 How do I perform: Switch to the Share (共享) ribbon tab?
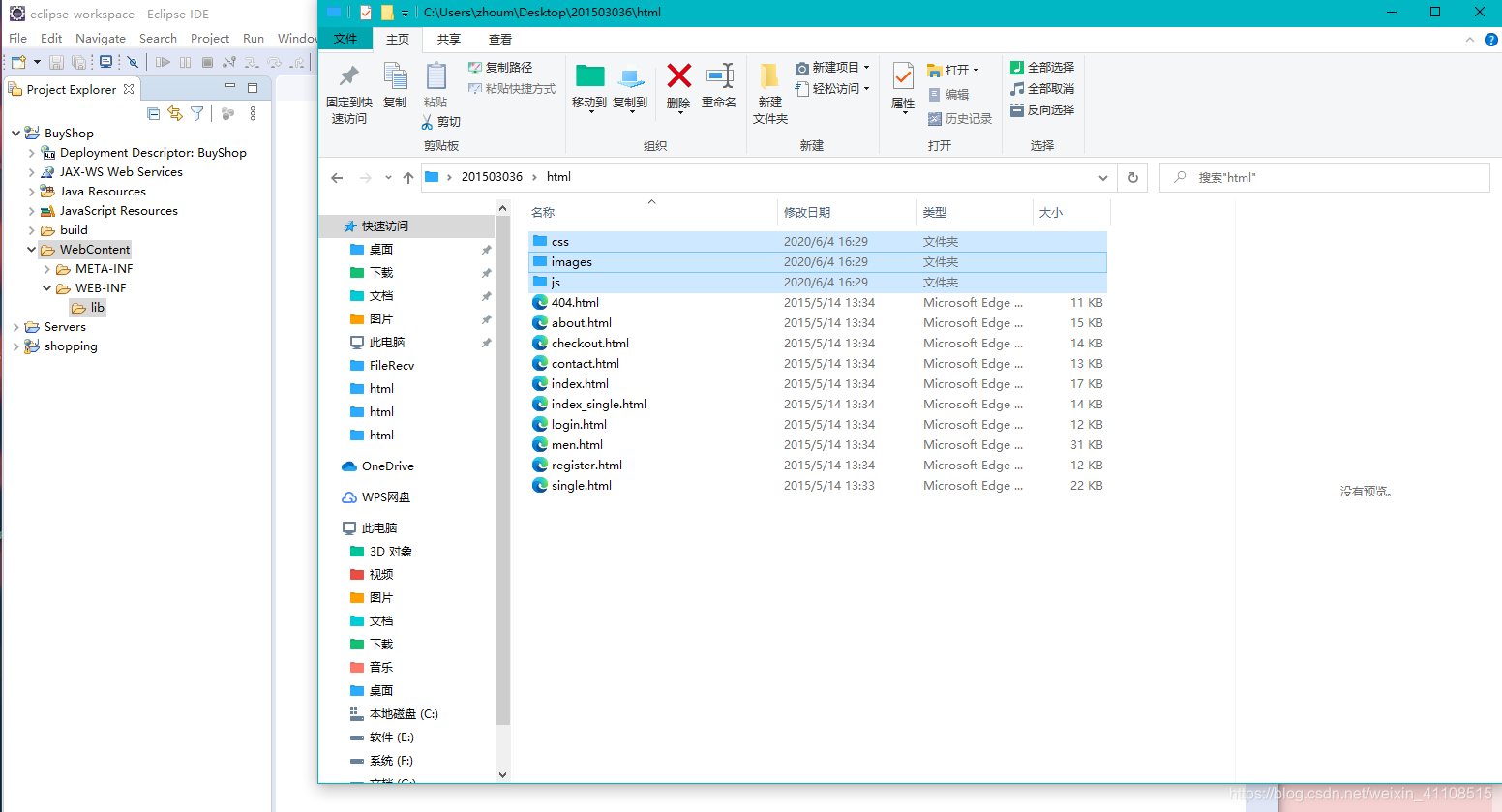click(448, 40)
